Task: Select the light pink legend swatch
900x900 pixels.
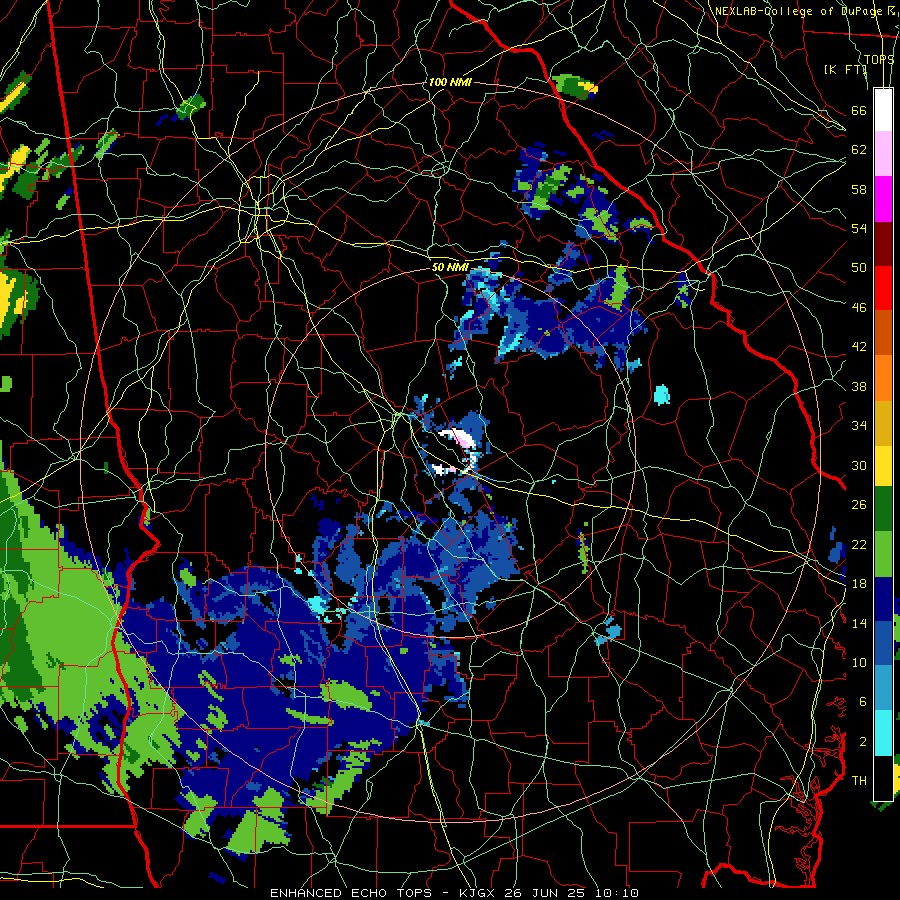Action: (883, 154)
